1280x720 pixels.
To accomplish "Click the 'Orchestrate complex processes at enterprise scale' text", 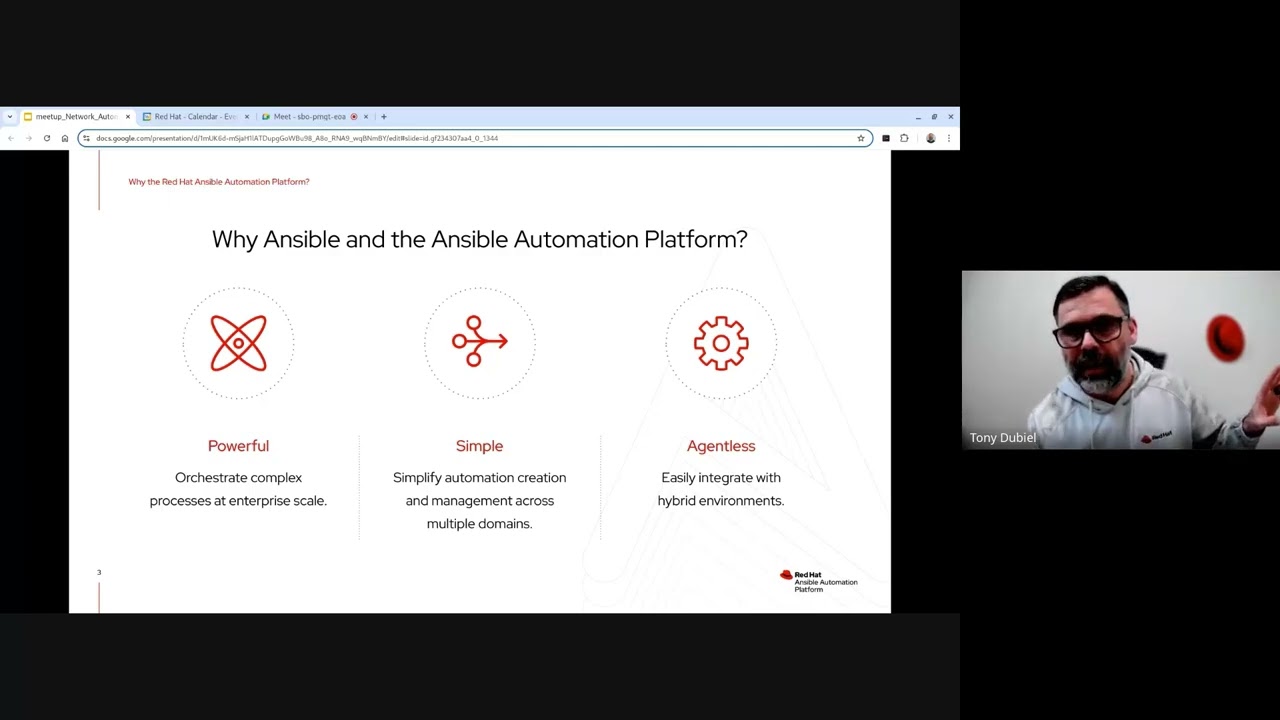I will pos(238,489).
